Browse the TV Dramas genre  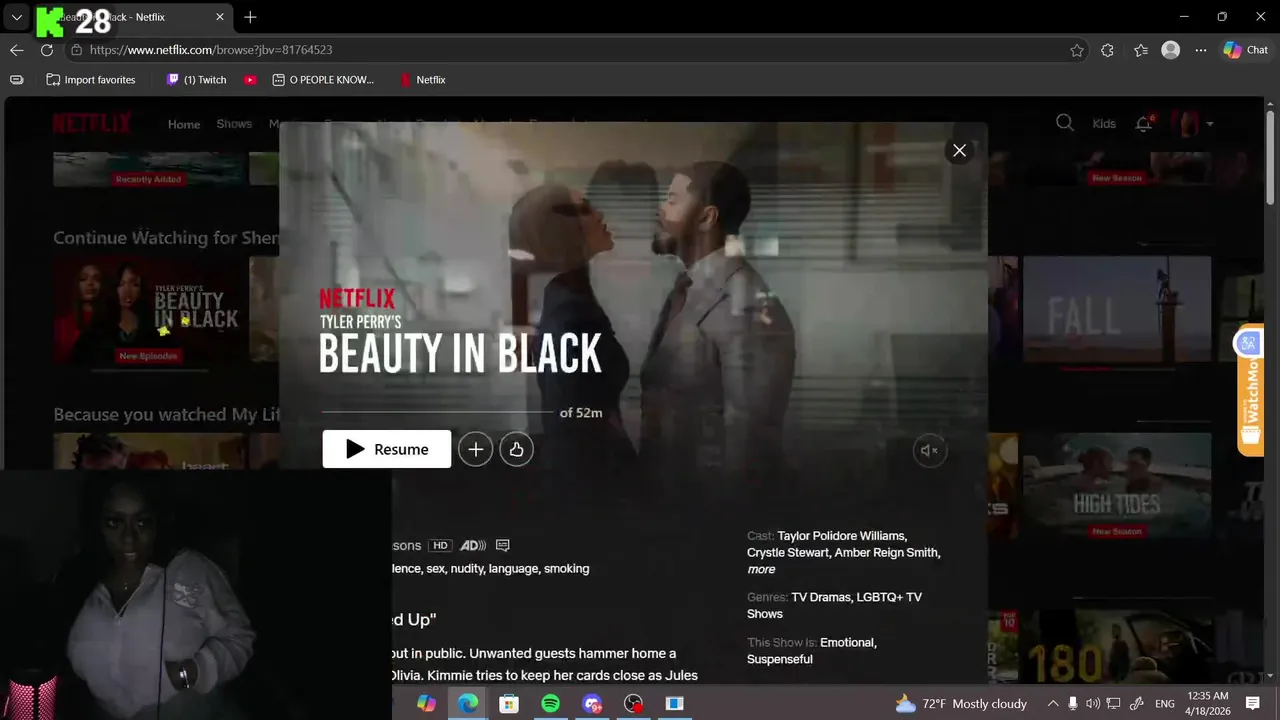[822, 597]
